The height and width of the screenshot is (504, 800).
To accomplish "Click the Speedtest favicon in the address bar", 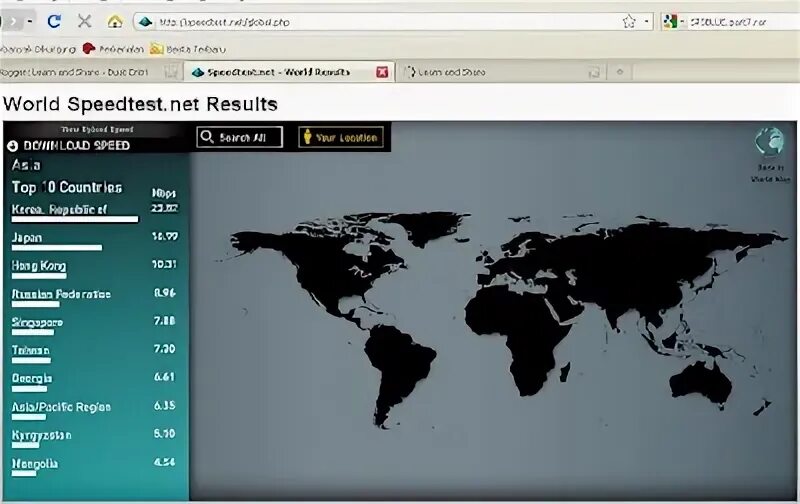I will click(145, 22).
